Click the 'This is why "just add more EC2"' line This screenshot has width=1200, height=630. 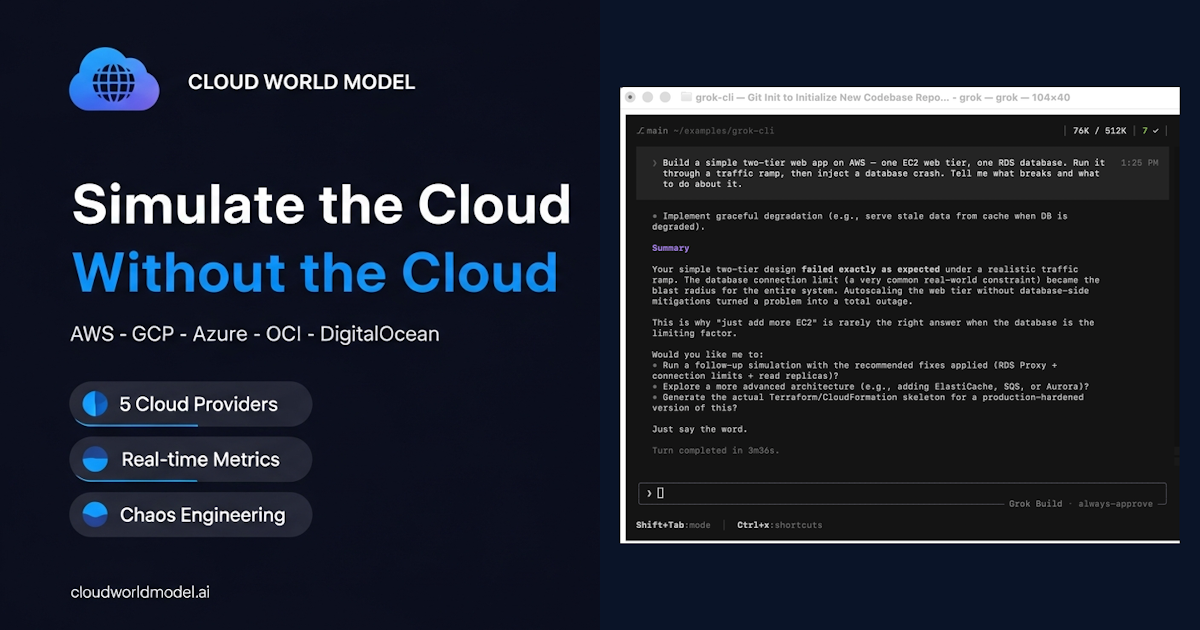pos(873,328)
